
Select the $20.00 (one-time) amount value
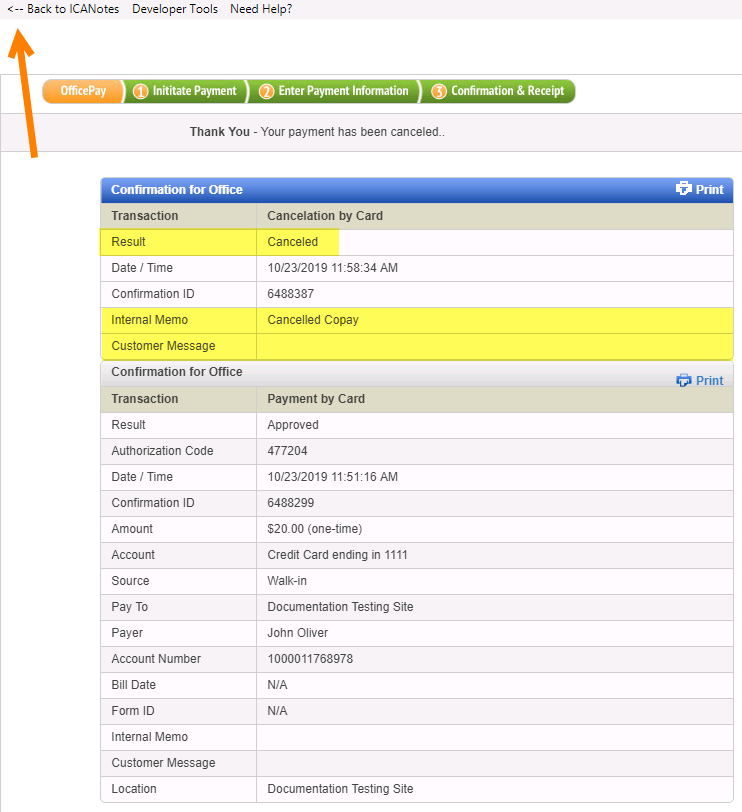click(312, 529)
